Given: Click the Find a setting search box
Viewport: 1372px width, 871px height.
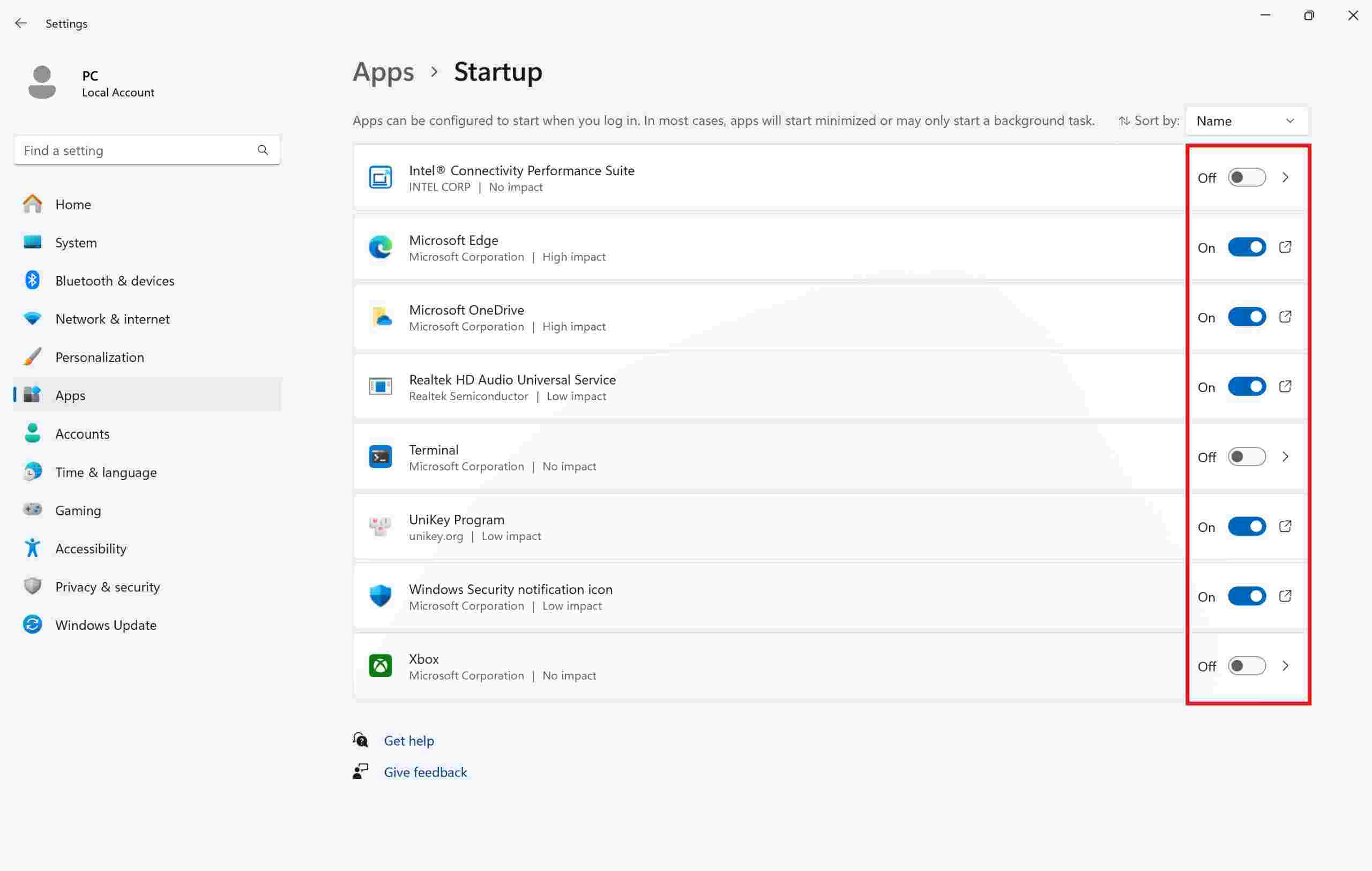Looking at the screenshot, I should 137,151.
